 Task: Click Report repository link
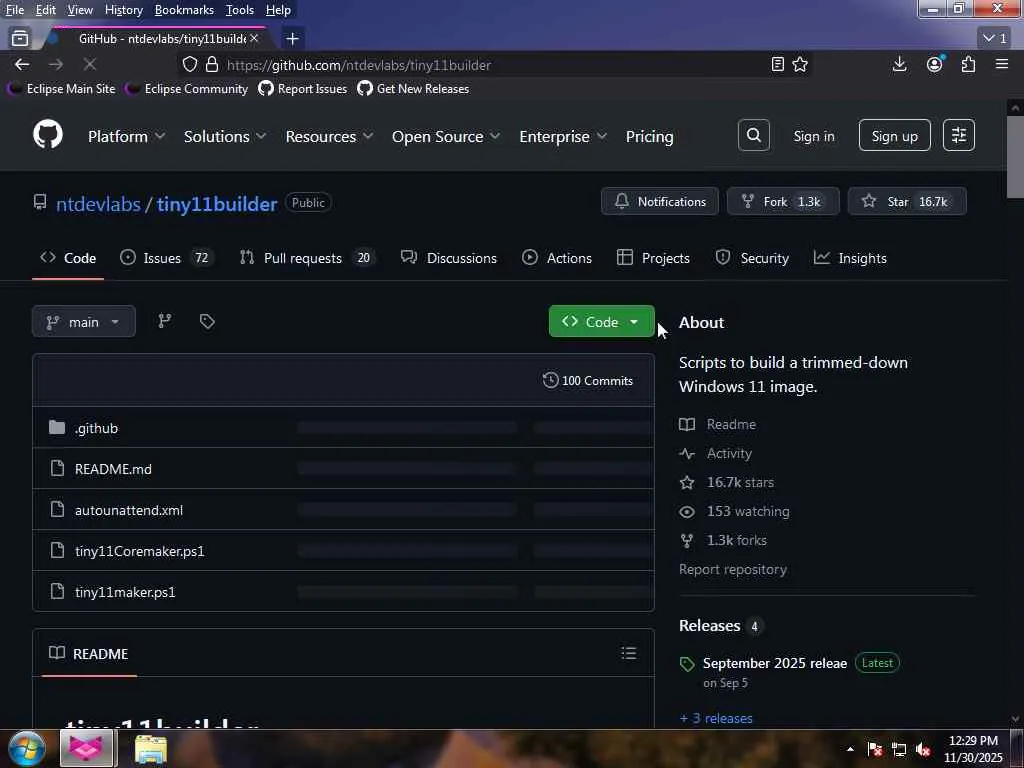tap(733, 569)
